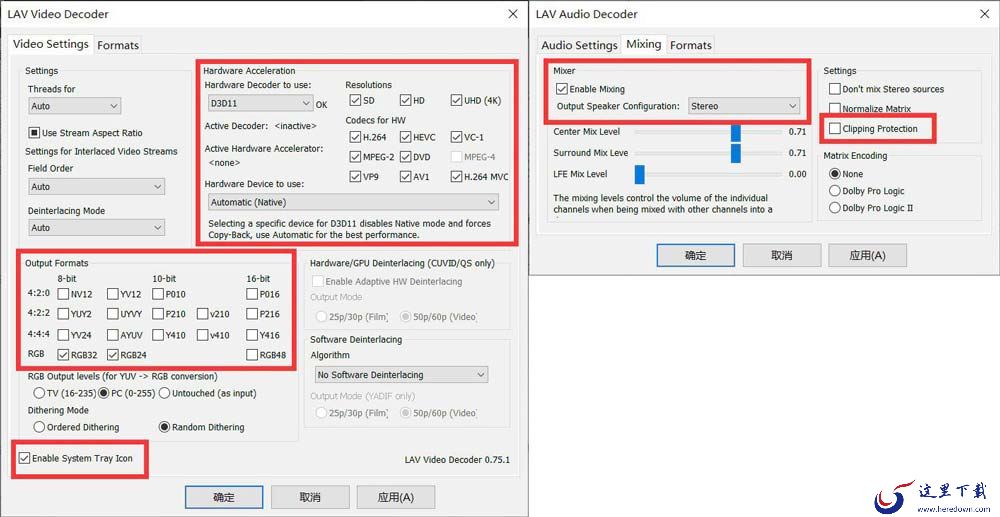Screen dimensions: 1000x517
Task: Toggle Use Stream Aspect Ratio checkbox
Action: [x=34, y=133]
